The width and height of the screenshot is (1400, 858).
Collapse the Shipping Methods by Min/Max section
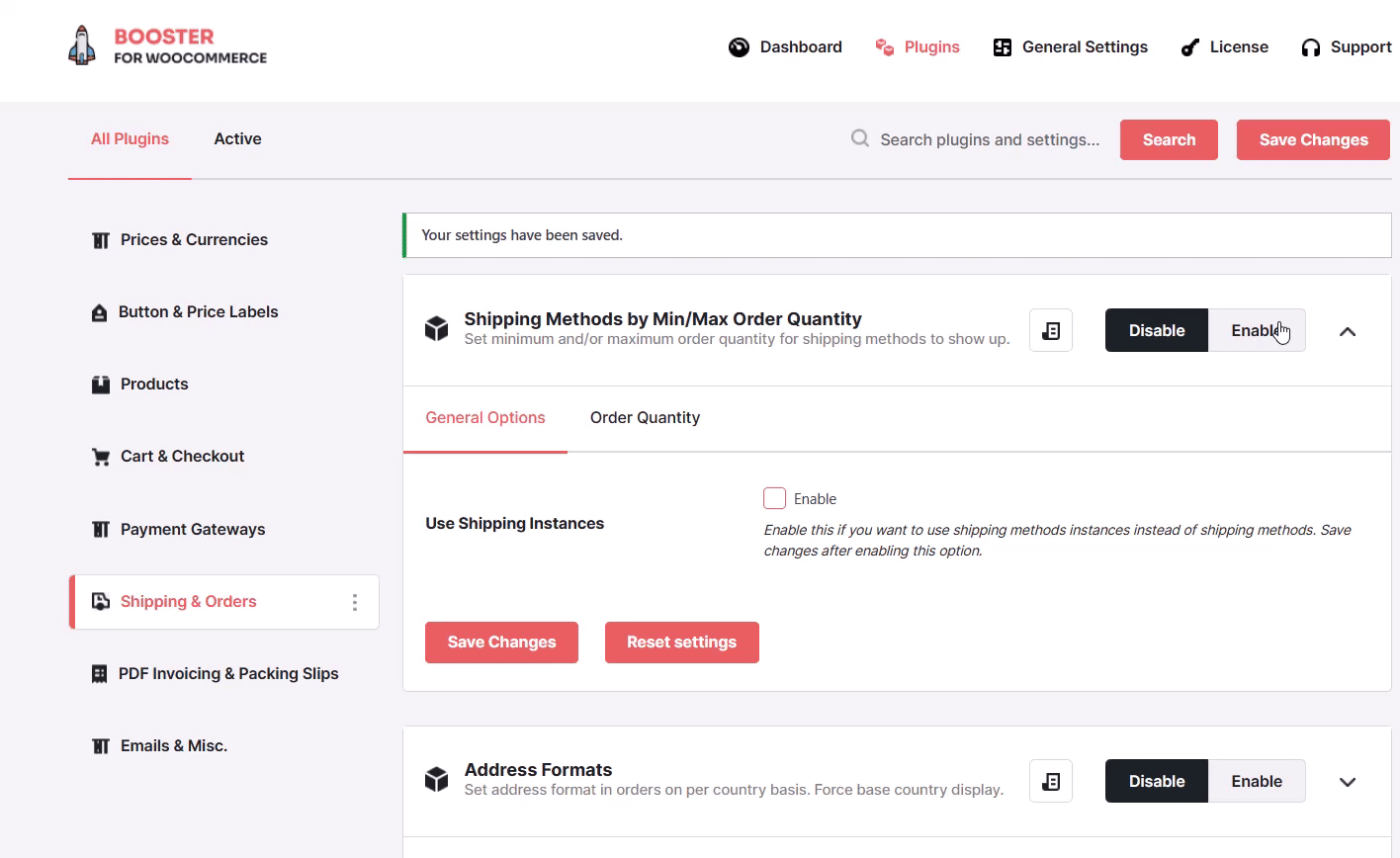[1348, 332]
